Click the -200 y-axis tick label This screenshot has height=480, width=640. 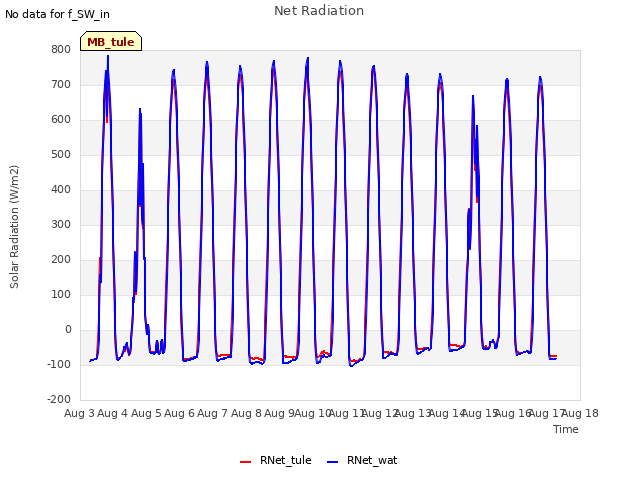(x=59, y=399)
